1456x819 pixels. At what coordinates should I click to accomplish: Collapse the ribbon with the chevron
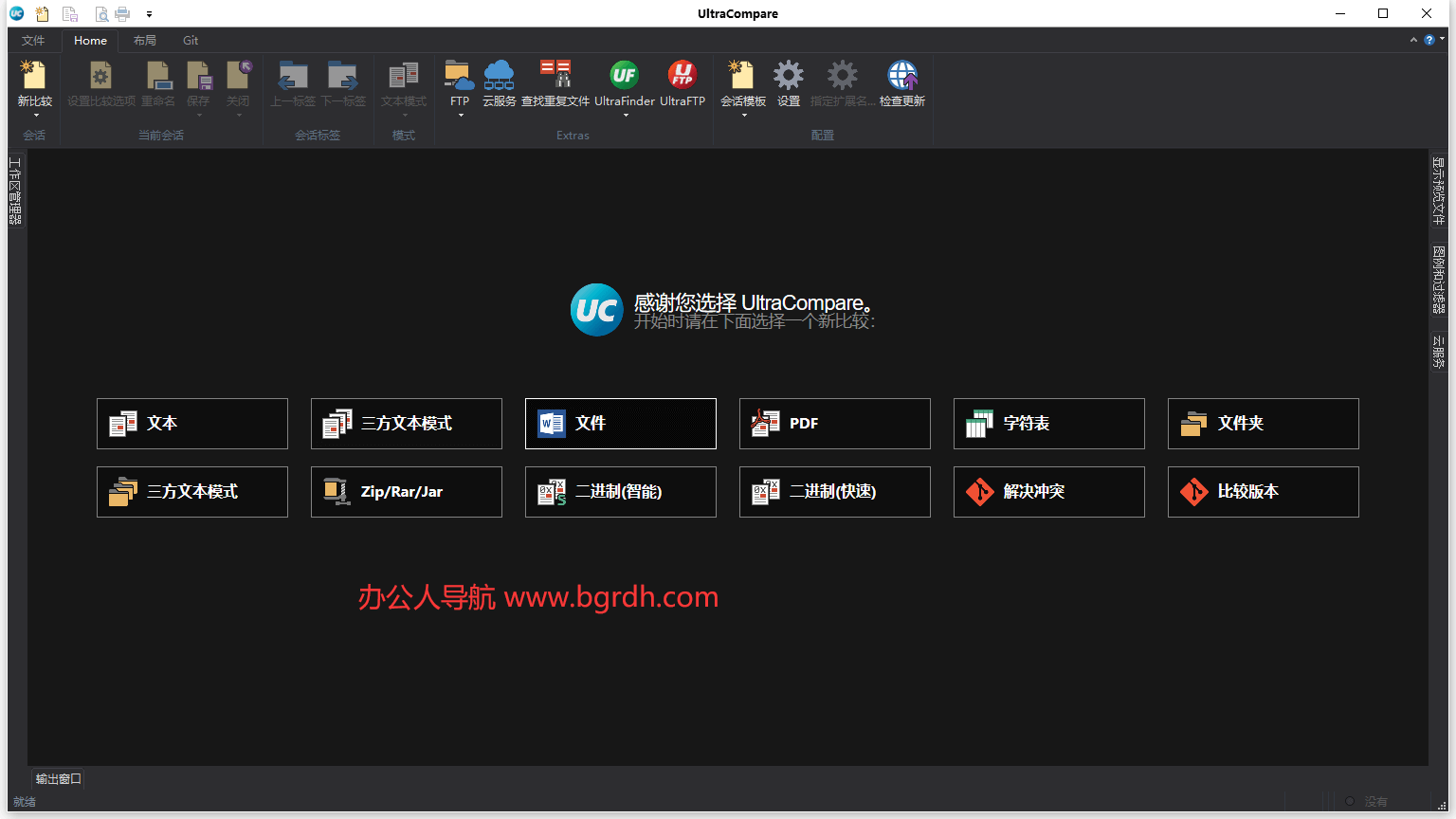(1413, 40)
